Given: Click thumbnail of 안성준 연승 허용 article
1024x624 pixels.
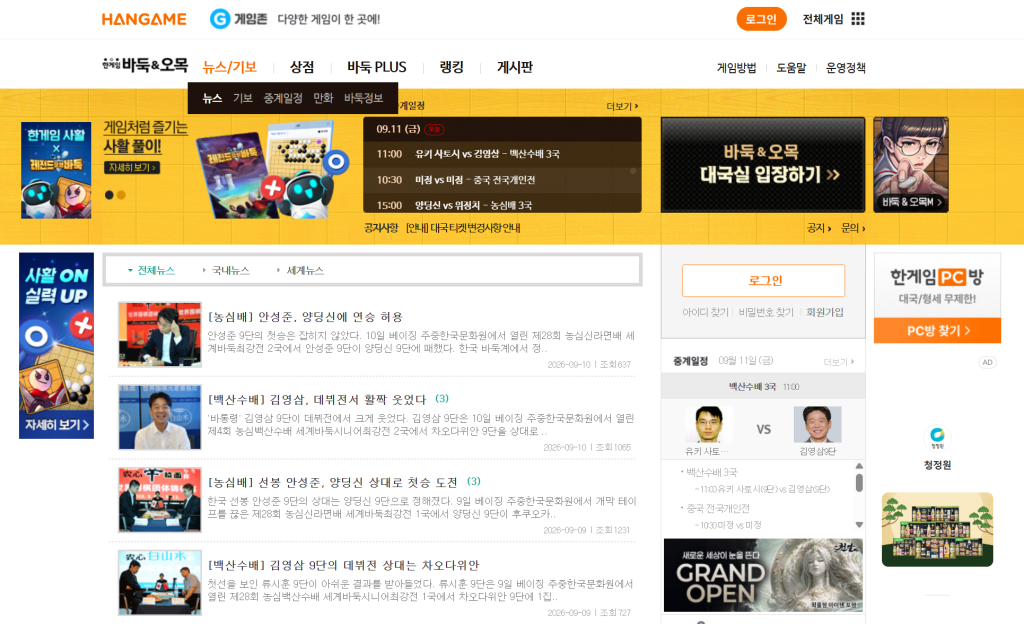Looking at the screenshot, I should pyautogui.click(x=159, y=334).
